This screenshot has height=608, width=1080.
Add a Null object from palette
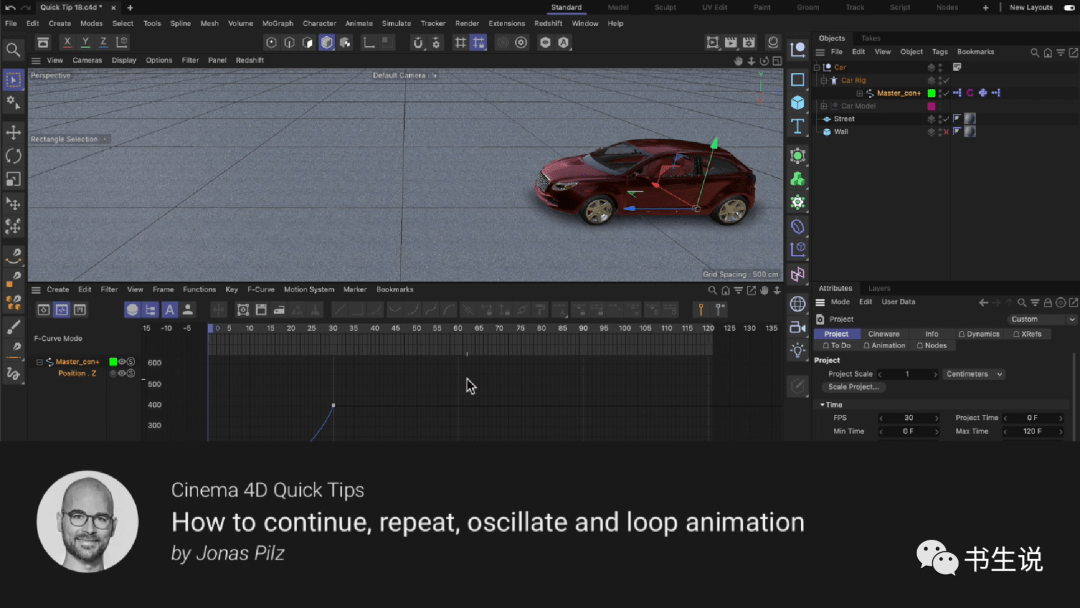(798, 50)
